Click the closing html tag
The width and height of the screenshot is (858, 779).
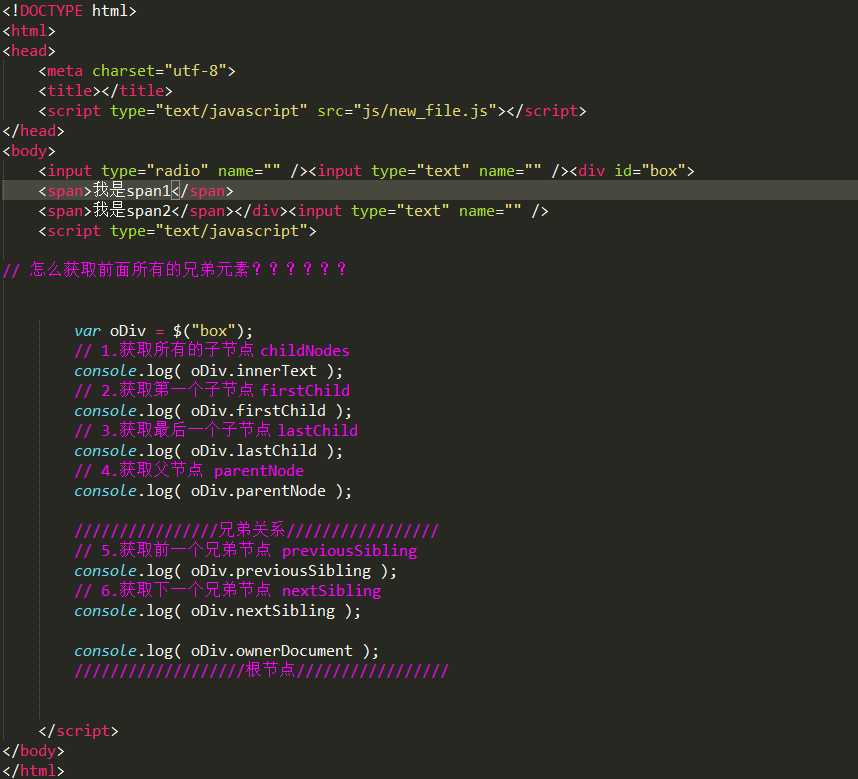pyautogui.click(x=33, y=771)
